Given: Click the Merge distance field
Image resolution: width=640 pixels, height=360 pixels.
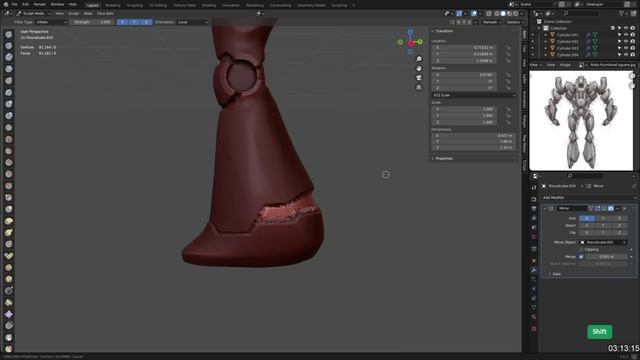Looking at the screenshot, I should [x=606, y=257].
